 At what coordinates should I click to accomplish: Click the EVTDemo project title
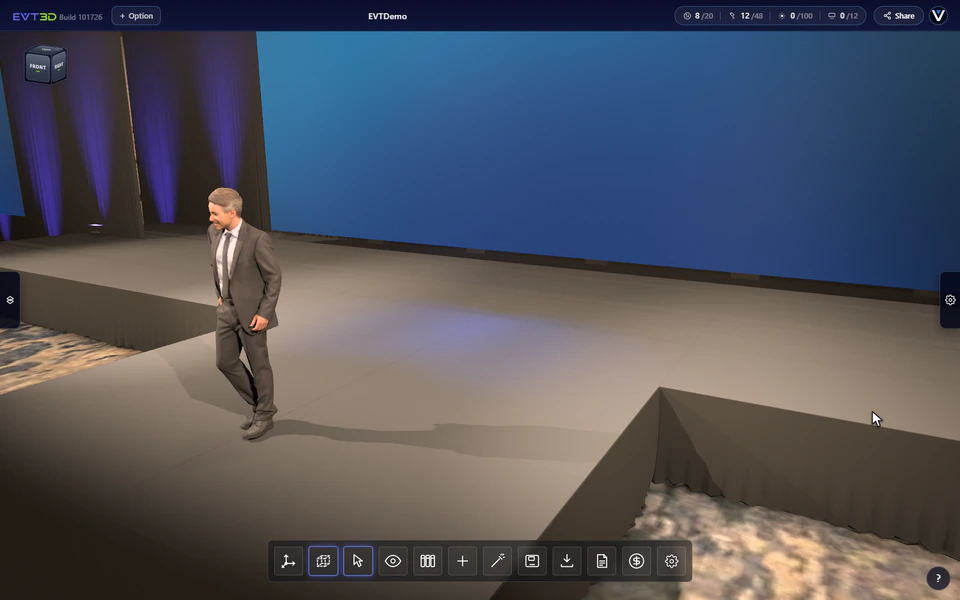pos(388,17)
